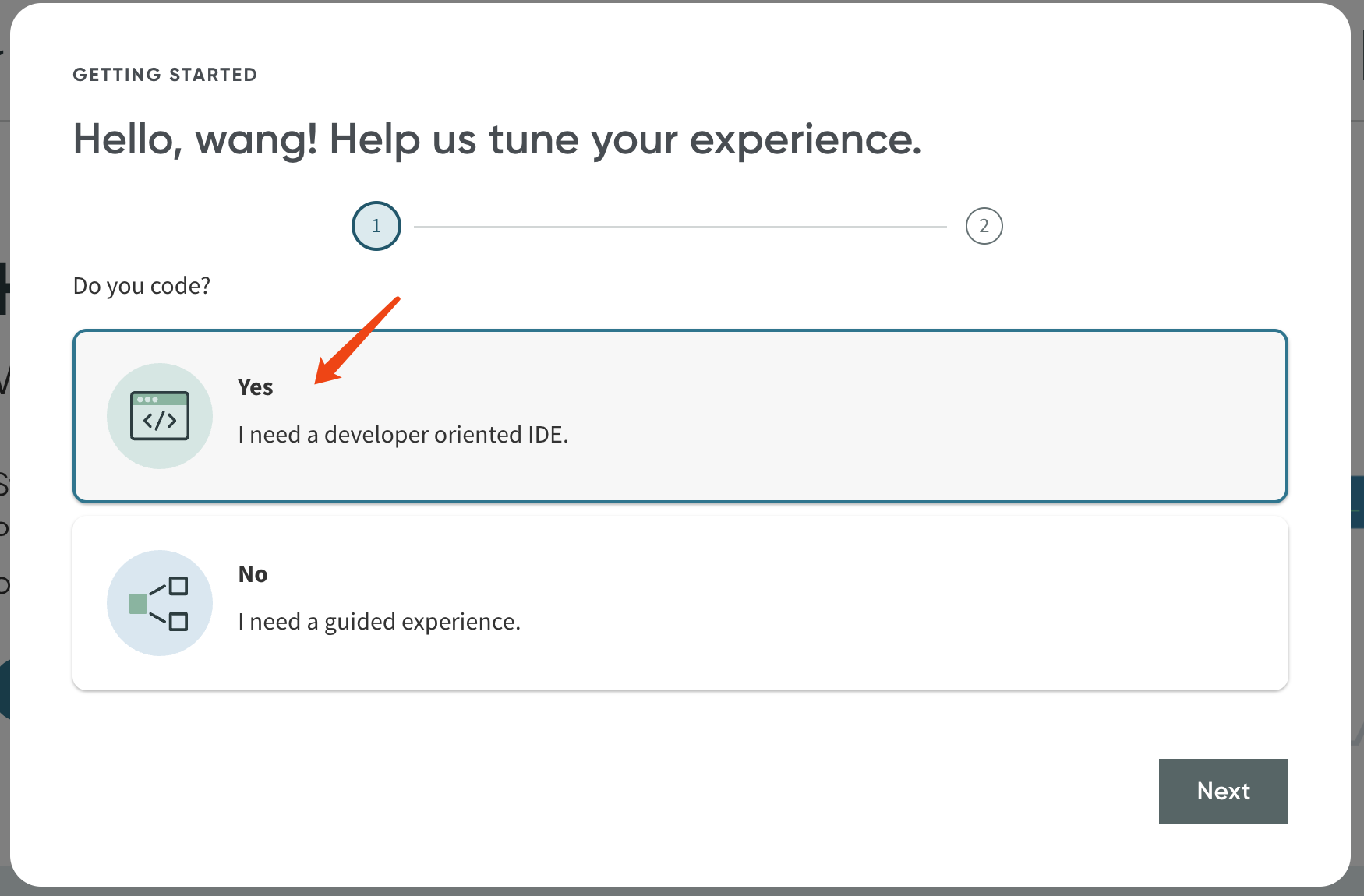Click "I need a guided experience." text
Screen dimensions: 1364x896
[x=379, y=622]
